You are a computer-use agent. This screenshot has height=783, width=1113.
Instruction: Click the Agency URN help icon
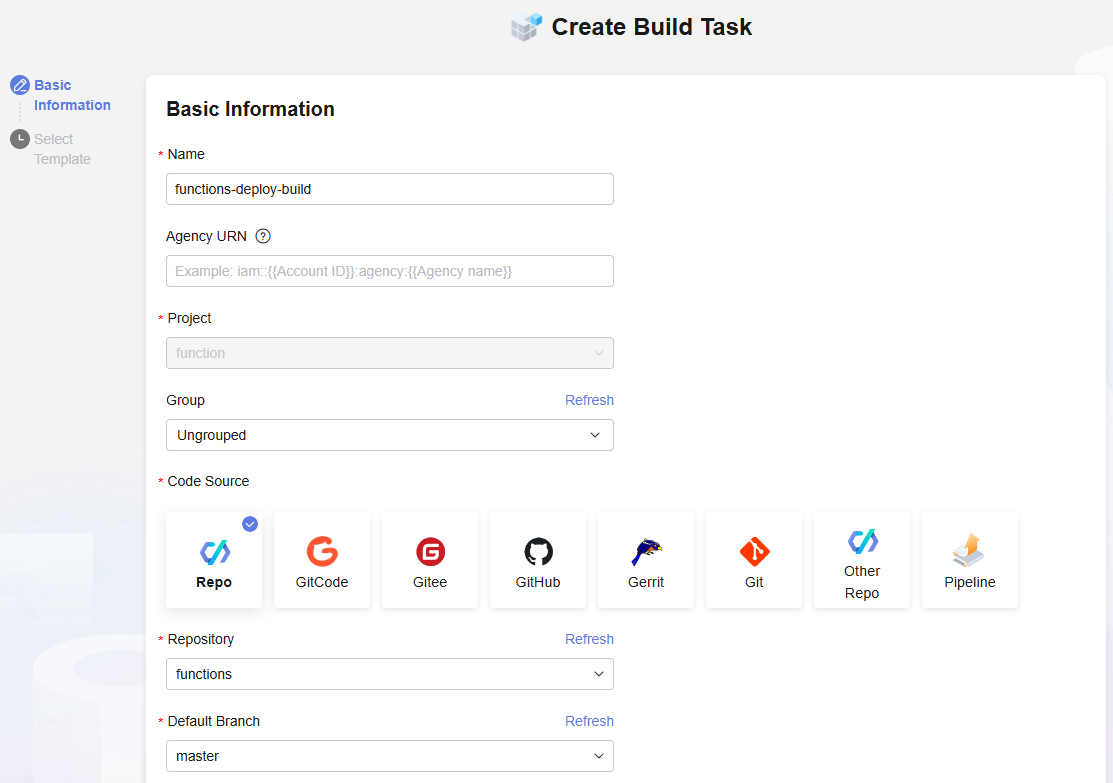[263, 237]
